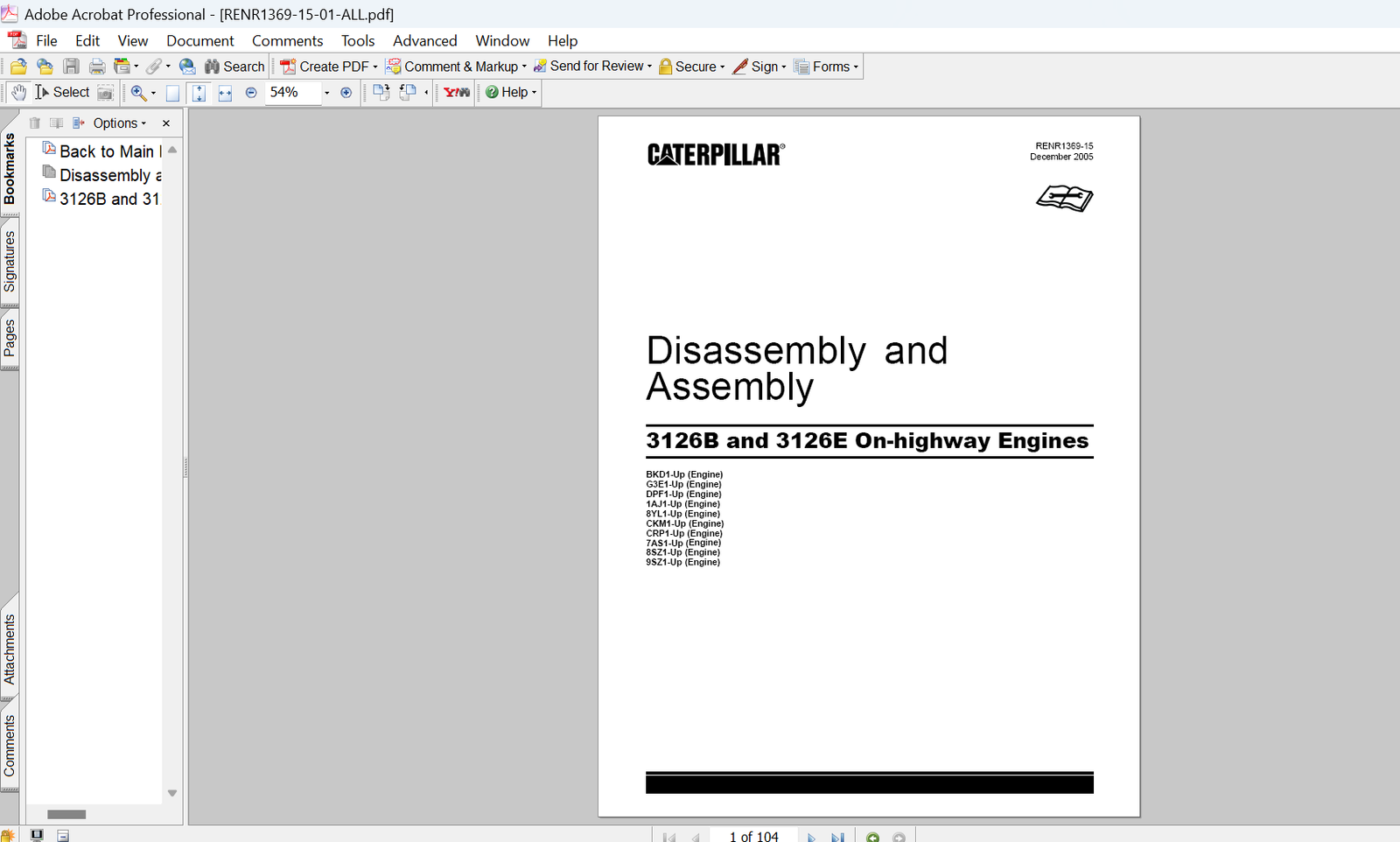Open the Document menu
The height and width of the screenshot is (842, 1400).
pos(200,40)
